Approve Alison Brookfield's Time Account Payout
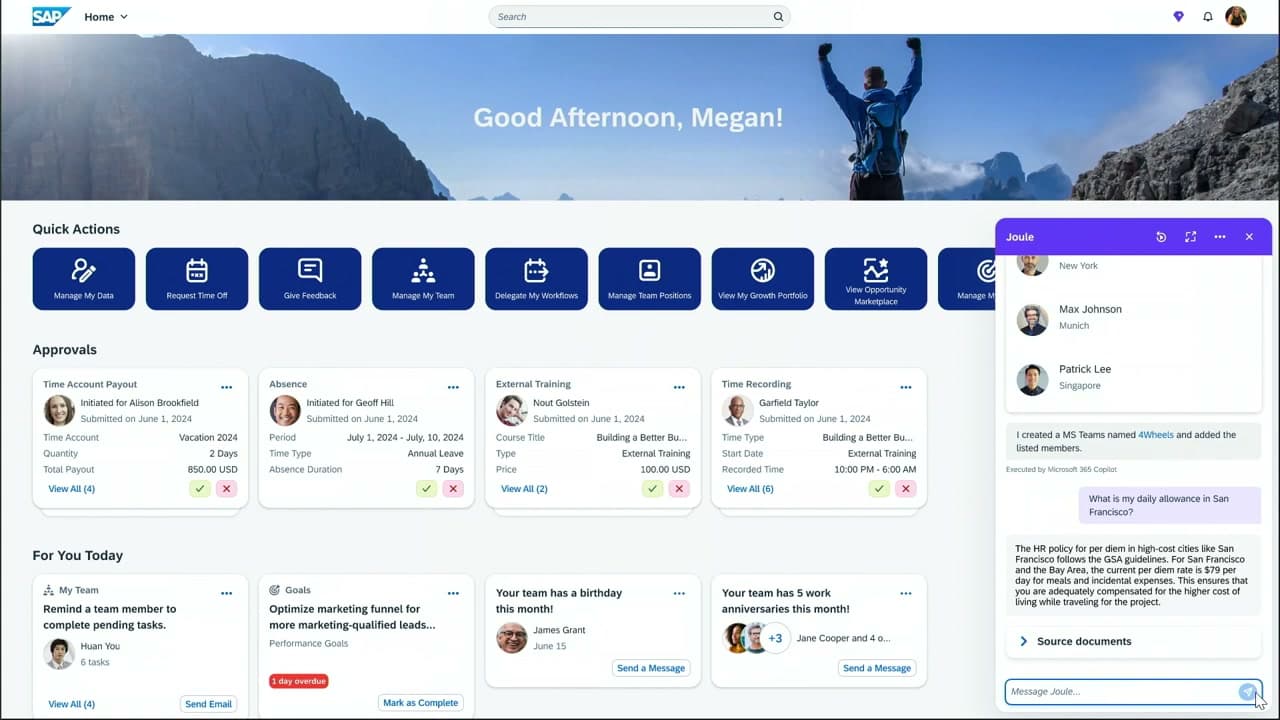This screenshot has width=1280, height=720. click(200, 489)
